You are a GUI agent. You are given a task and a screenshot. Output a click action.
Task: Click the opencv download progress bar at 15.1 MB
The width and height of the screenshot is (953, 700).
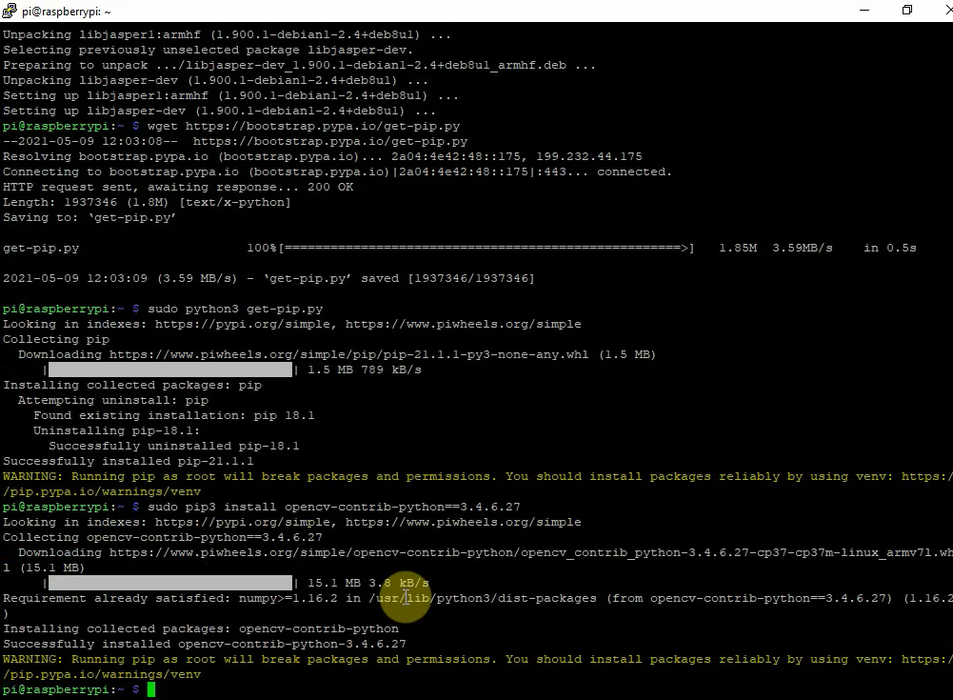170,583
